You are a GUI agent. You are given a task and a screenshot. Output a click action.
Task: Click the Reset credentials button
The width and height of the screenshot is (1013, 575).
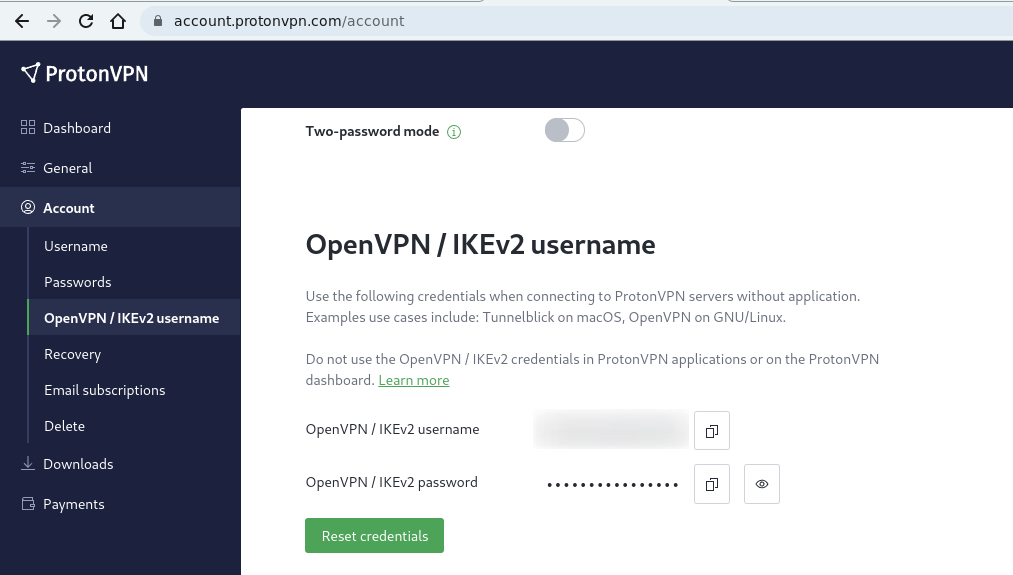point(375,536)
